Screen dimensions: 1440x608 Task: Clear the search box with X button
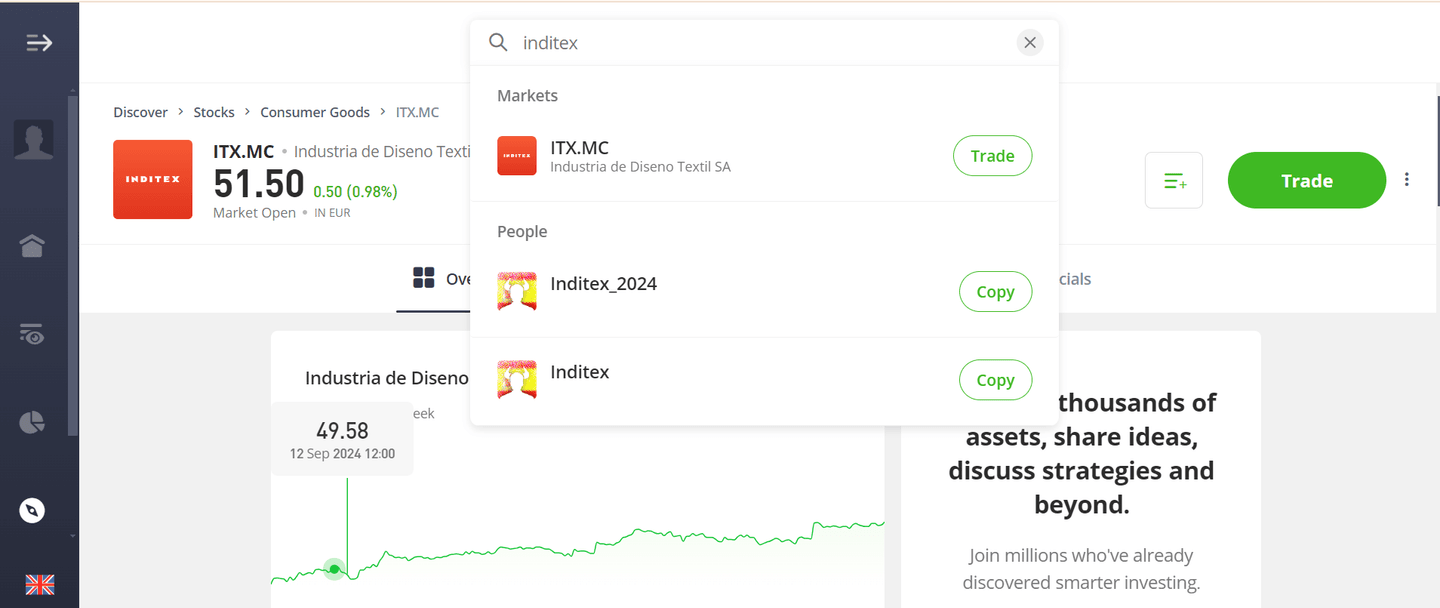(x=1030, y=43)
